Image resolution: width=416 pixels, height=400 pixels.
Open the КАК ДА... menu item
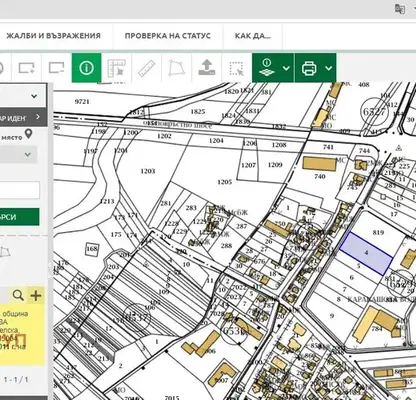click(253, 36)
